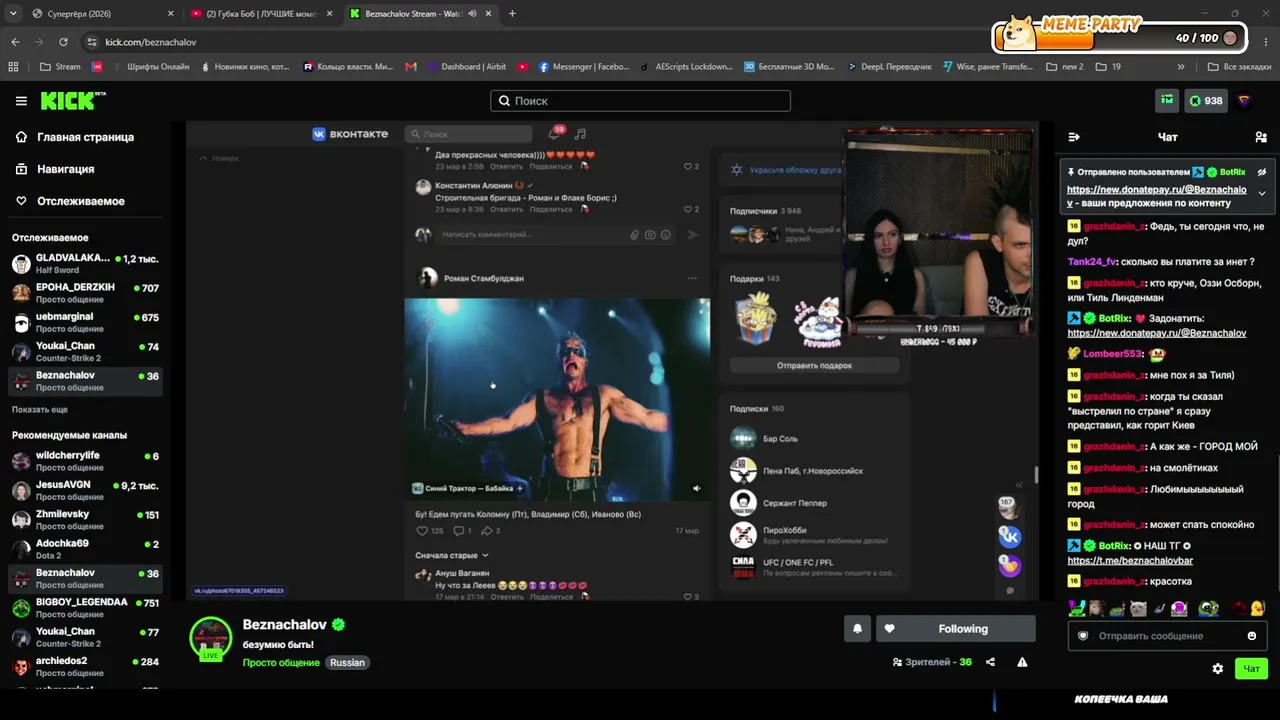This screenshot has width=1280, height=720.
Task: Open the chat identity shield icon
Action: pyautogui.click(x=1082, y=636)
